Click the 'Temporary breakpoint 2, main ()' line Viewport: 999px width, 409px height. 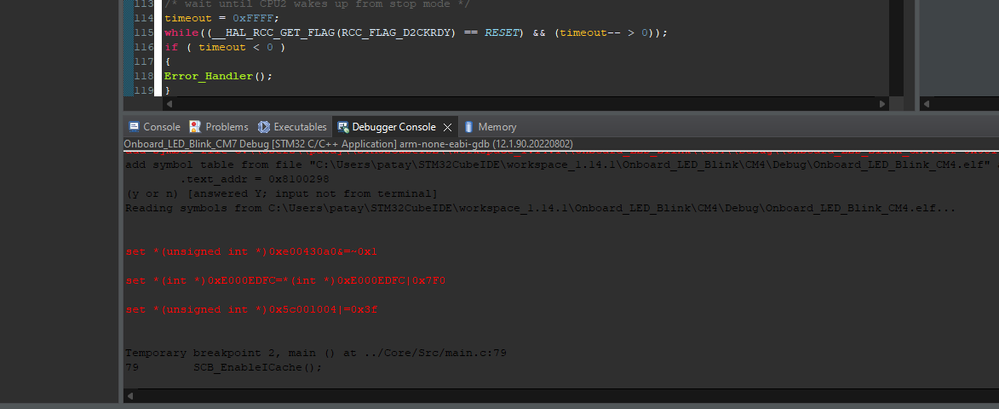[x=316, y=353]
